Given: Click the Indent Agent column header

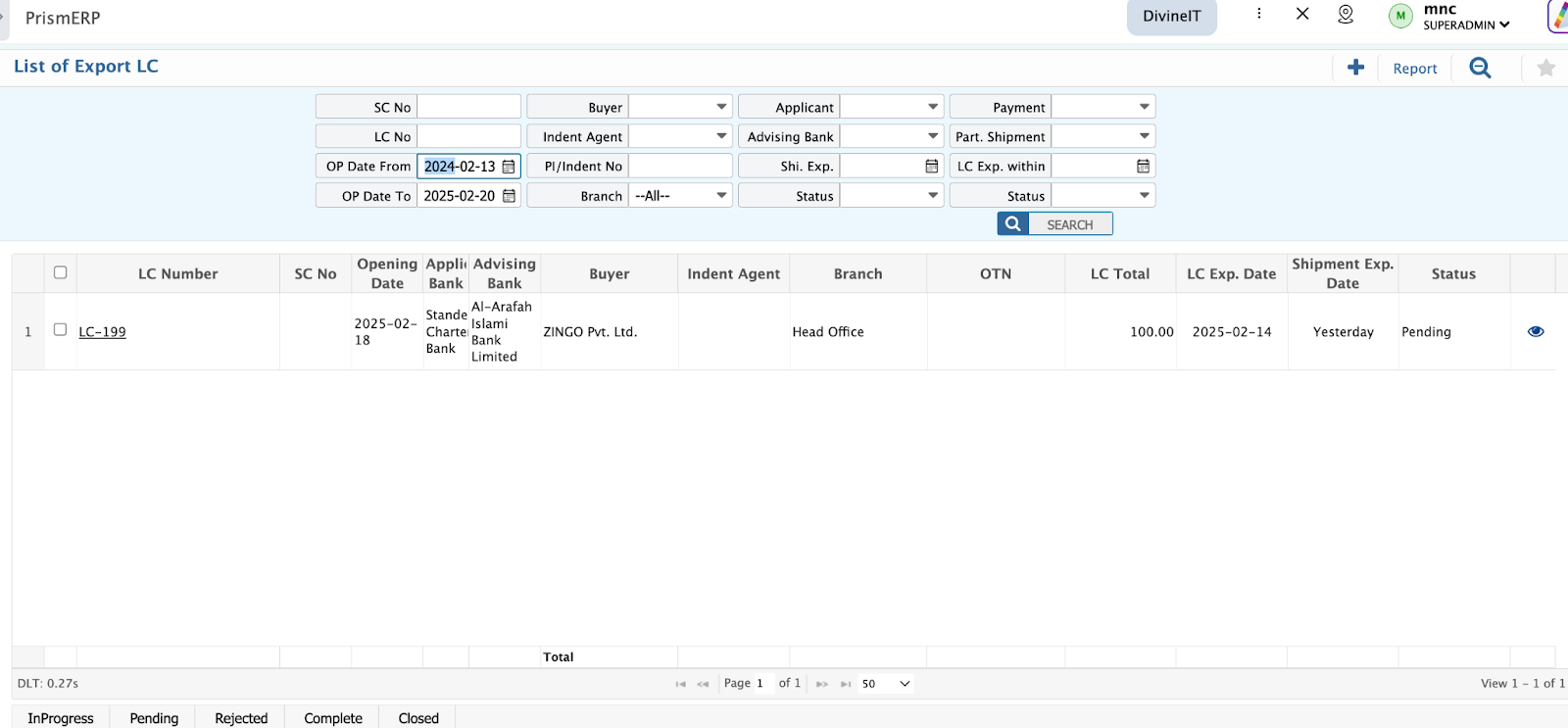Looking at the screenshot, I should click(734, 273).
